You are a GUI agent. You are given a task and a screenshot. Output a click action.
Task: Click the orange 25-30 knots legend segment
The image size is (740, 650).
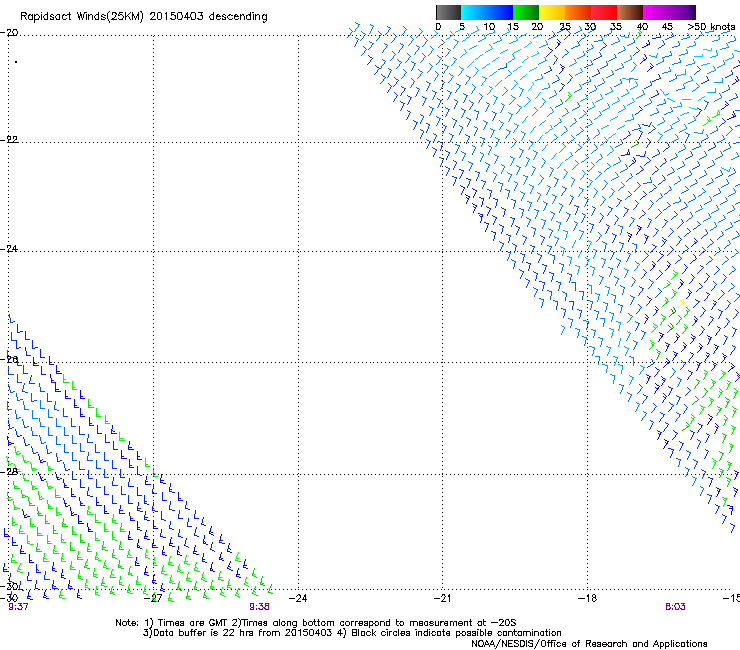(578, 12)
